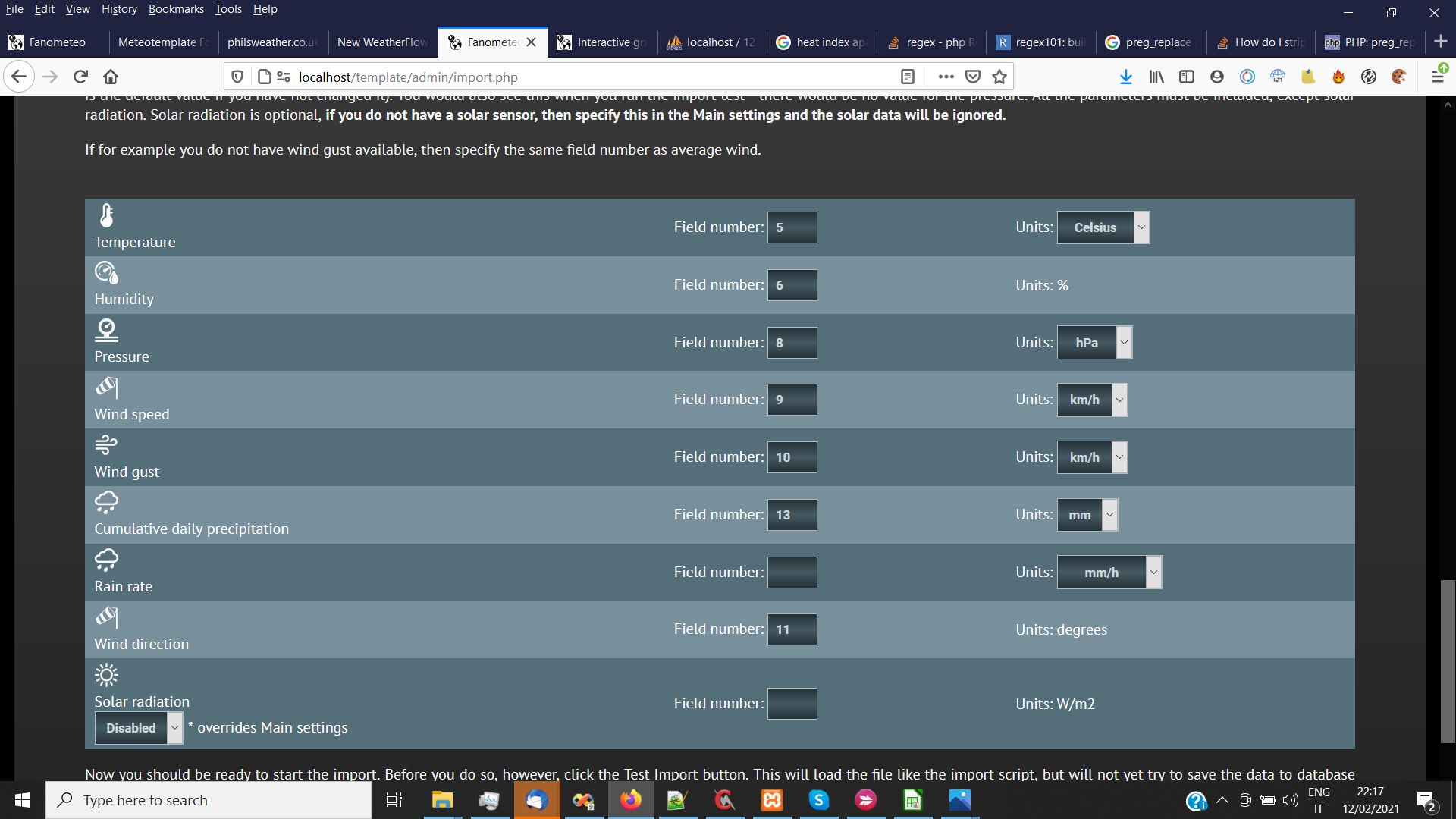Expand the Pressure units hPa dropdown
The image size is (1456, 819).
(x=1094, y=343)
